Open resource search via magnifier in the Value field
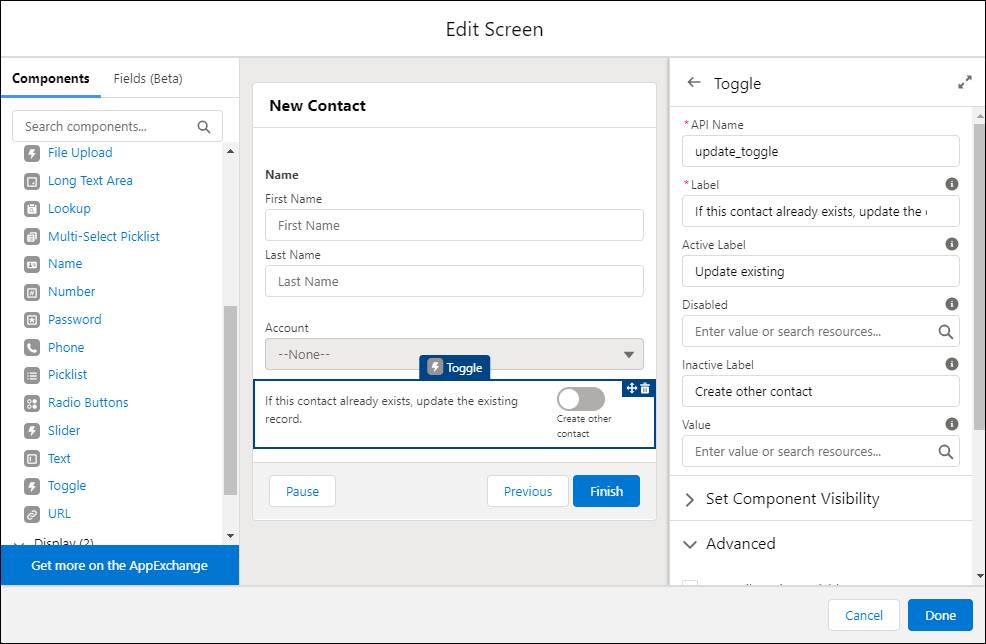This screenshot has height=644, width=986. click(946, 451)
